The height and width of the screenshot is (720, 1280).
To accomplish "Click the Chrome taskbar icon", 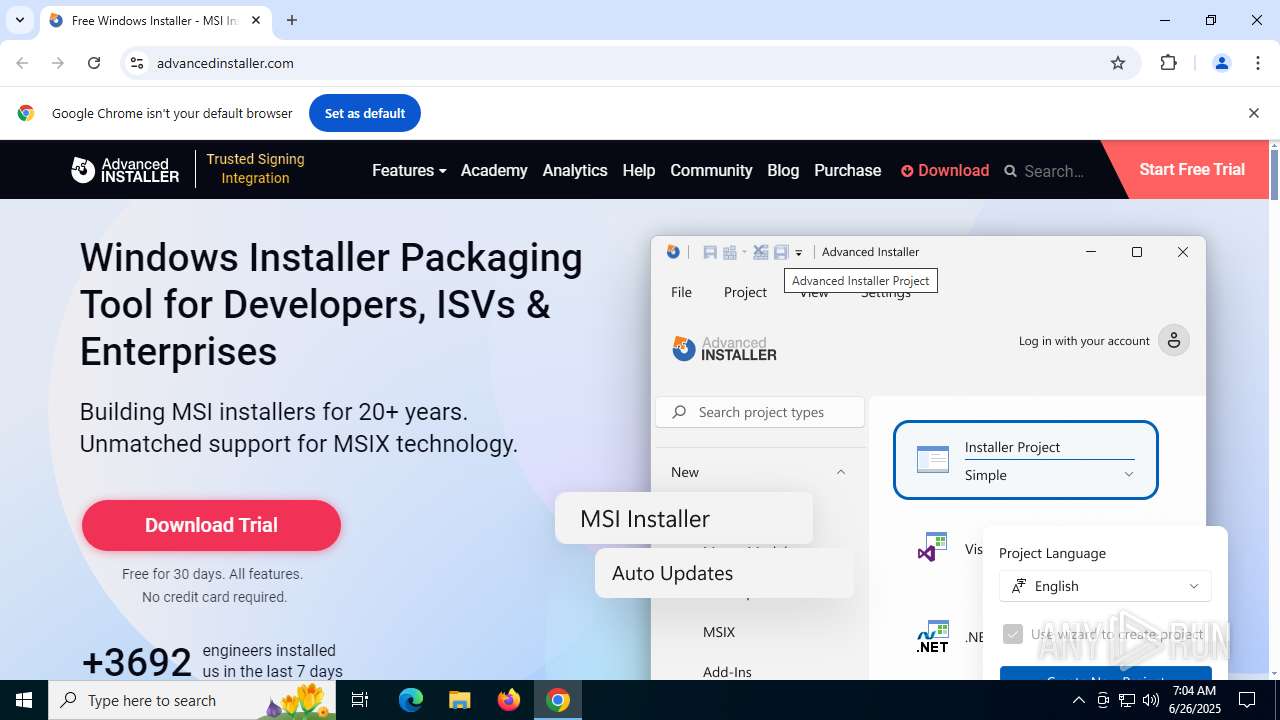I will 558,700.
